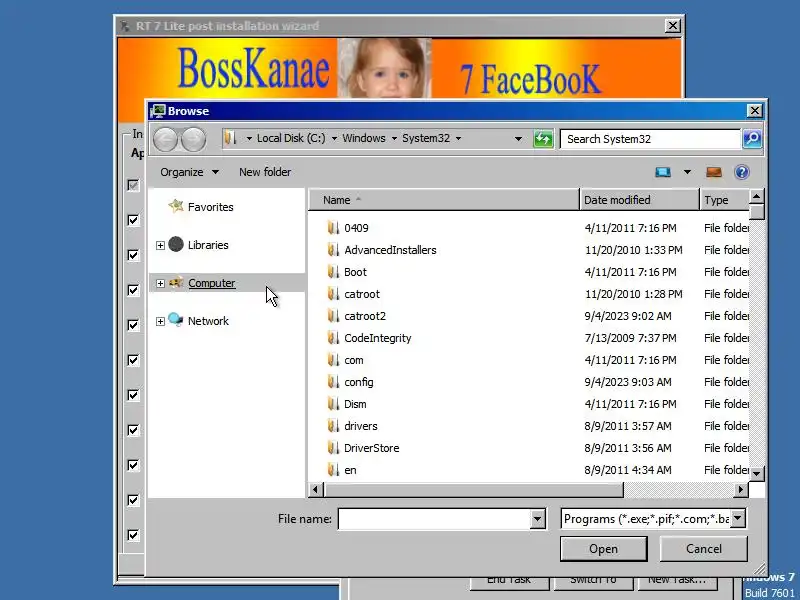Image resolution: width=800 pixels, height=600 pixels.
Task: Click the AdvancedInstallers folder icon
Action: (333, 250)
